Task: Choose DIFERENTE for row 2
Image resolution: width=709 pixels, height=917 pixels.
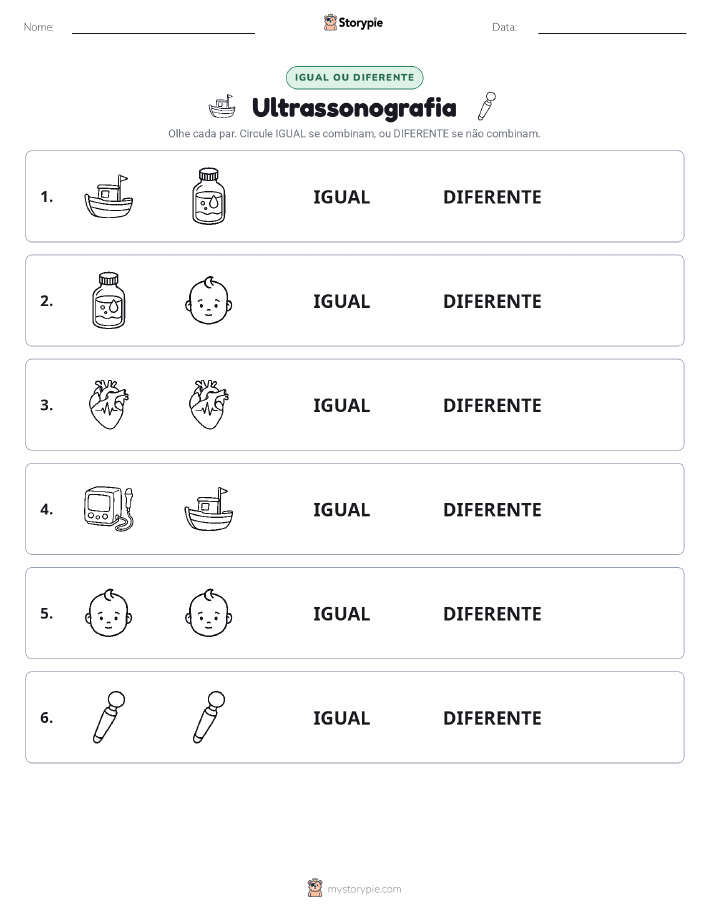Action: point(492,301)
